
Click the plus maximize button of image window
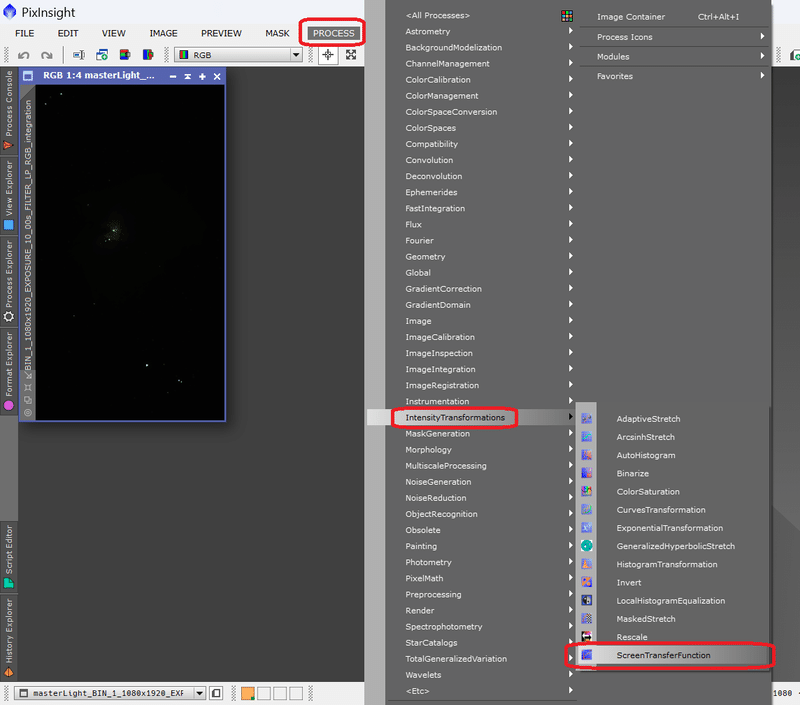[202, 77]
